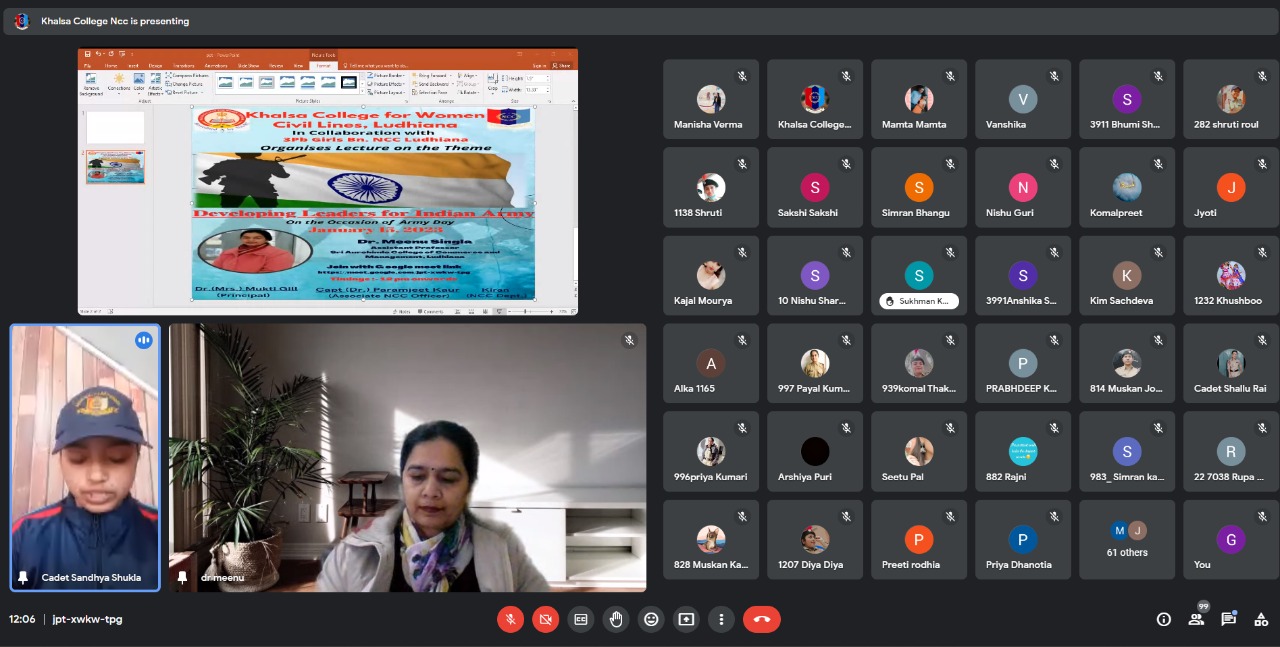Click the Save icon in PowerPoint's title bar
1280x647 pixels.
87,53
